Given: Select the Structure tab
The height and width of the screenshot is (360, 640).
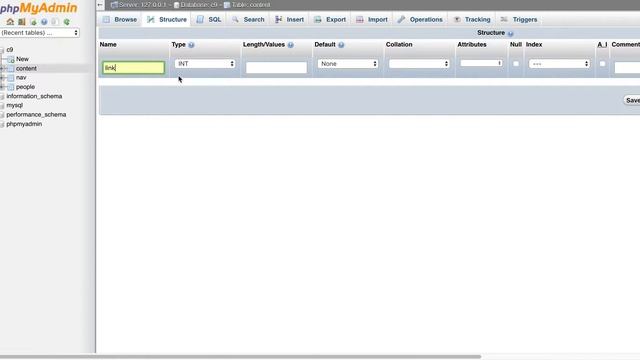Looking at the screenshot, I should click(167, 20).
